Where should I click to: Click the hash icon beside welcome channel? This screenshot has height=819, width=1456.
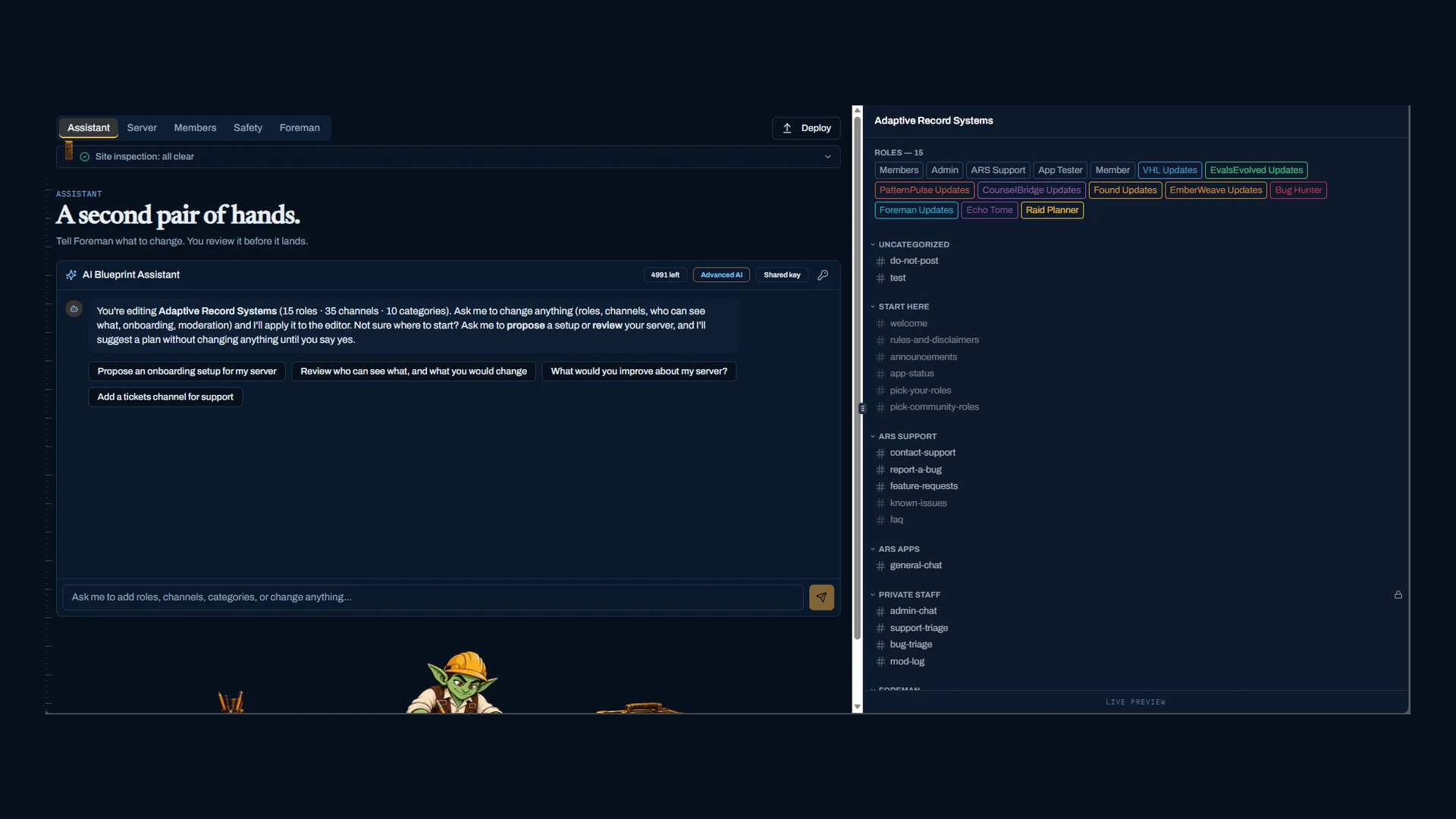[x=880, y=324]
